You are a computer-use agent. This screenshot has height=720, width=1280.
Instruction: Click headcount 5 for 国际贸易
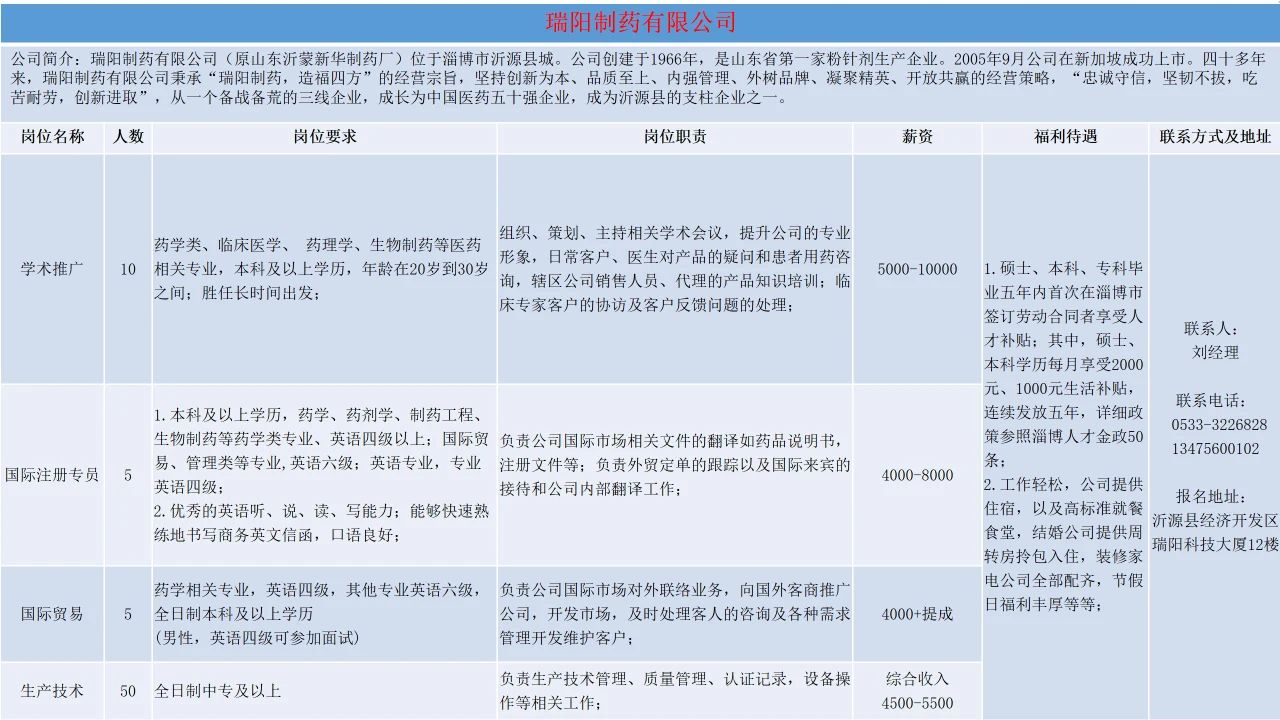(128, 614)
